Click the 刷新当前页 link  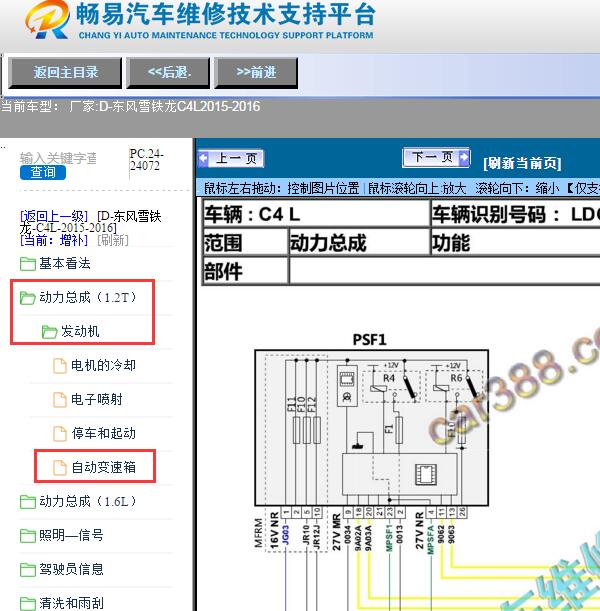522,163
